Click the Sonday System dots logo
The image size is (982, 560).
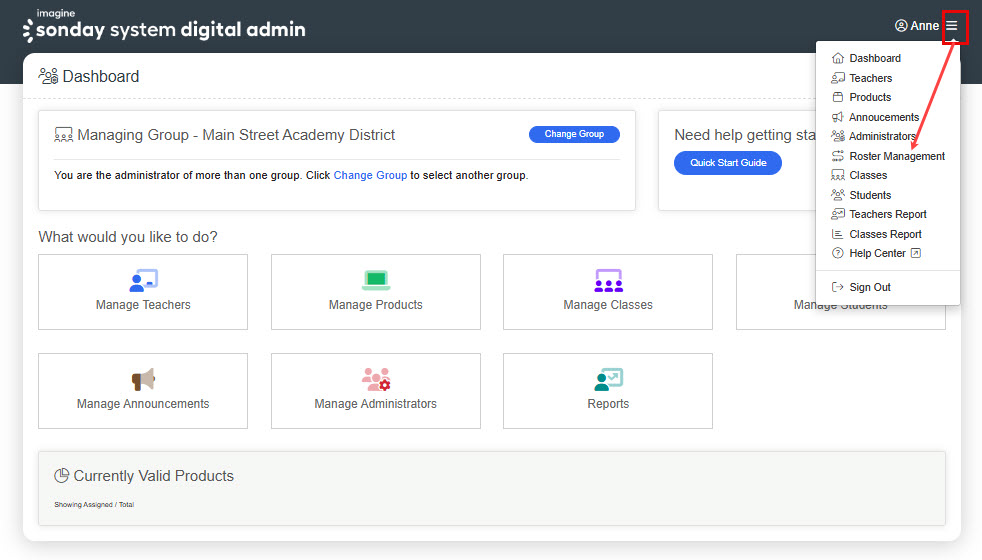click(x=28, y=31)
